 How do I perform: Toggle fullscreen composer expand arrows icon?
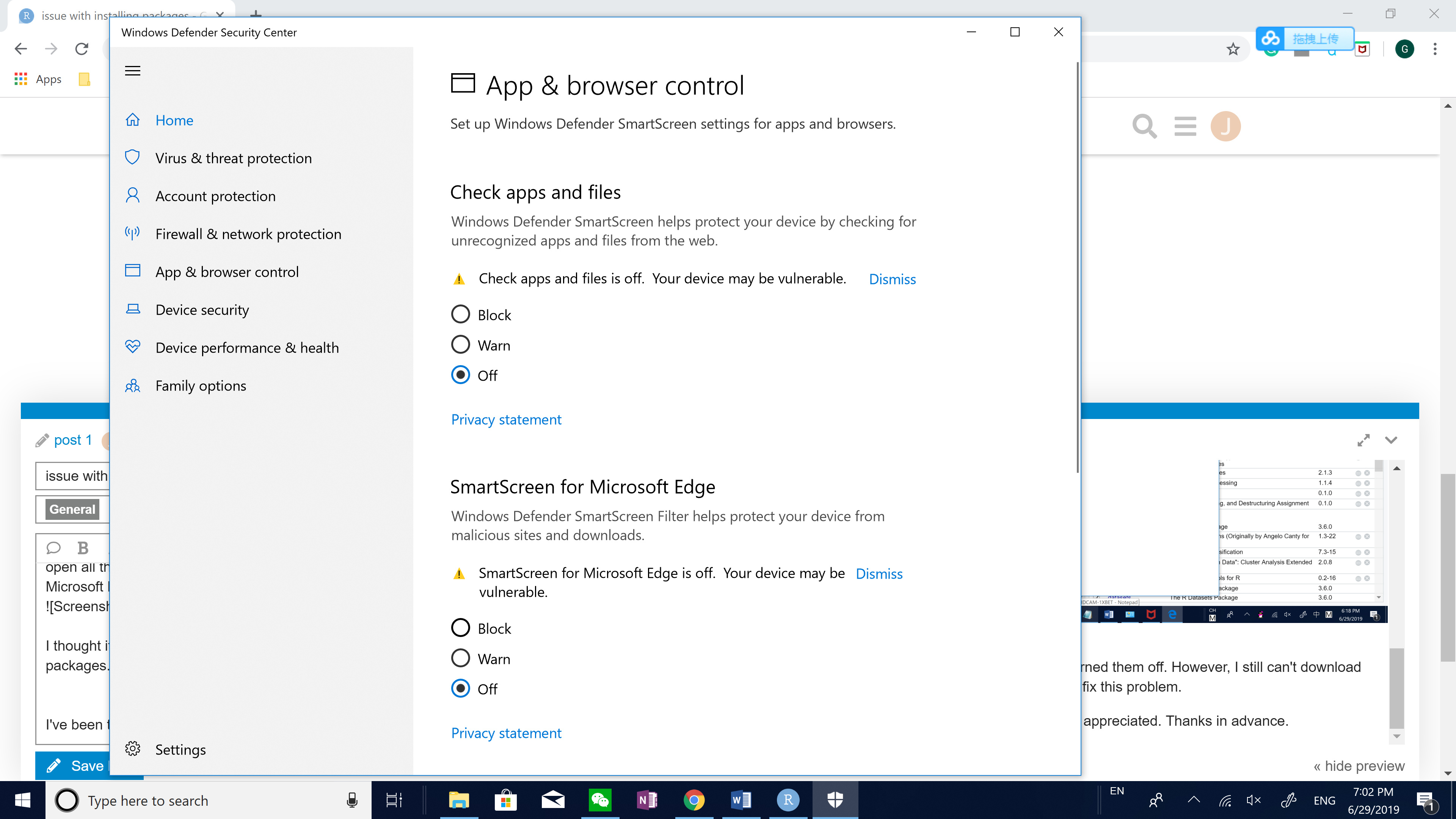coord(1363,440)
